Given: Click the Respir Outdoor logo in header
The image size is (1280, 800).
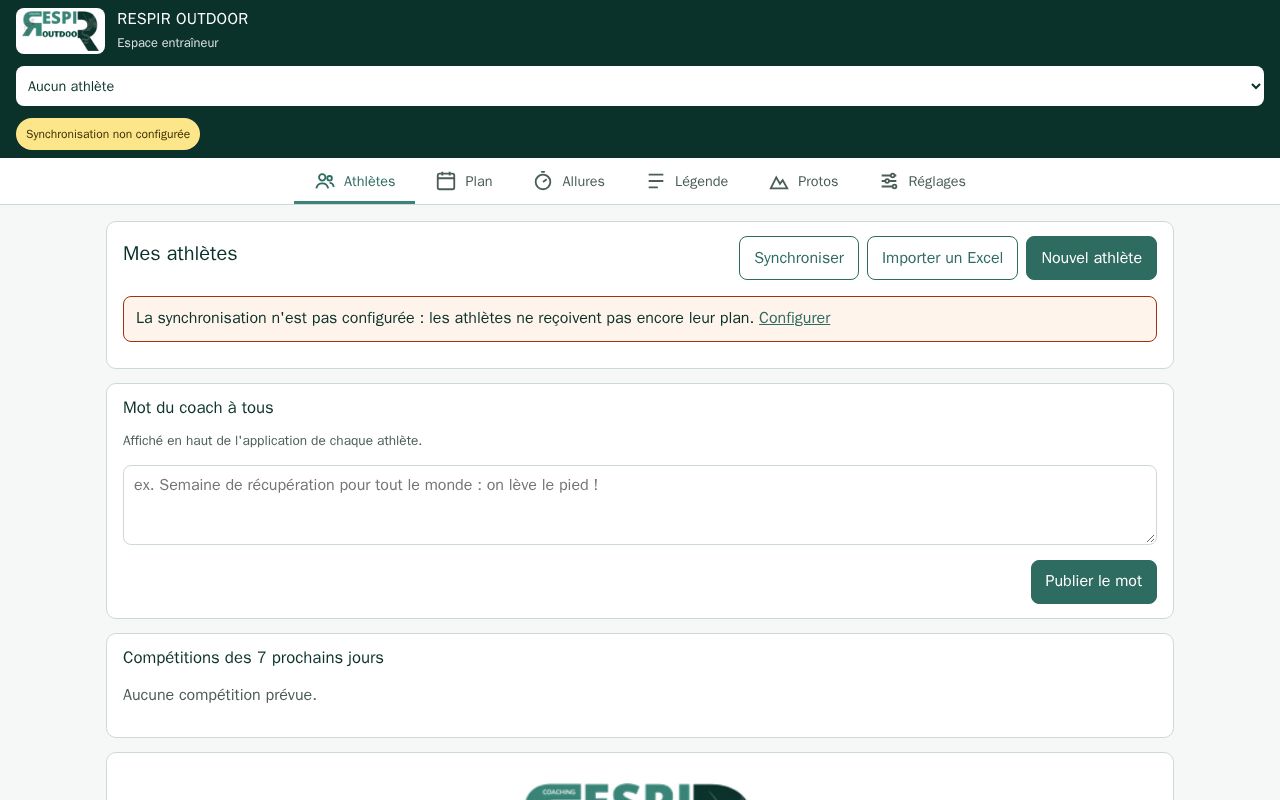Looking at the screenshot, I should [60, 31].
